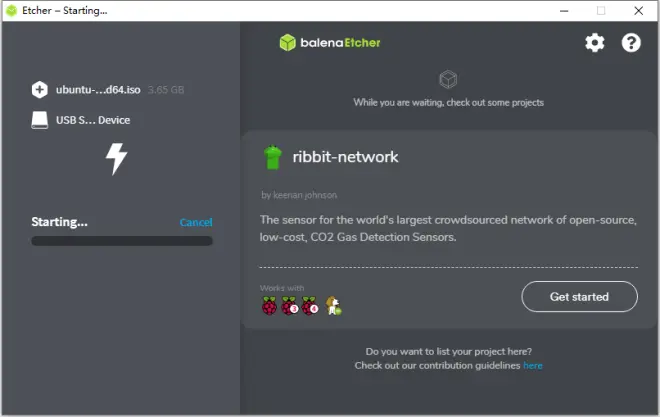660x417 pixels.
Task: Click the Raspberry Pi 4 icon
Action: tap(310, 306)
